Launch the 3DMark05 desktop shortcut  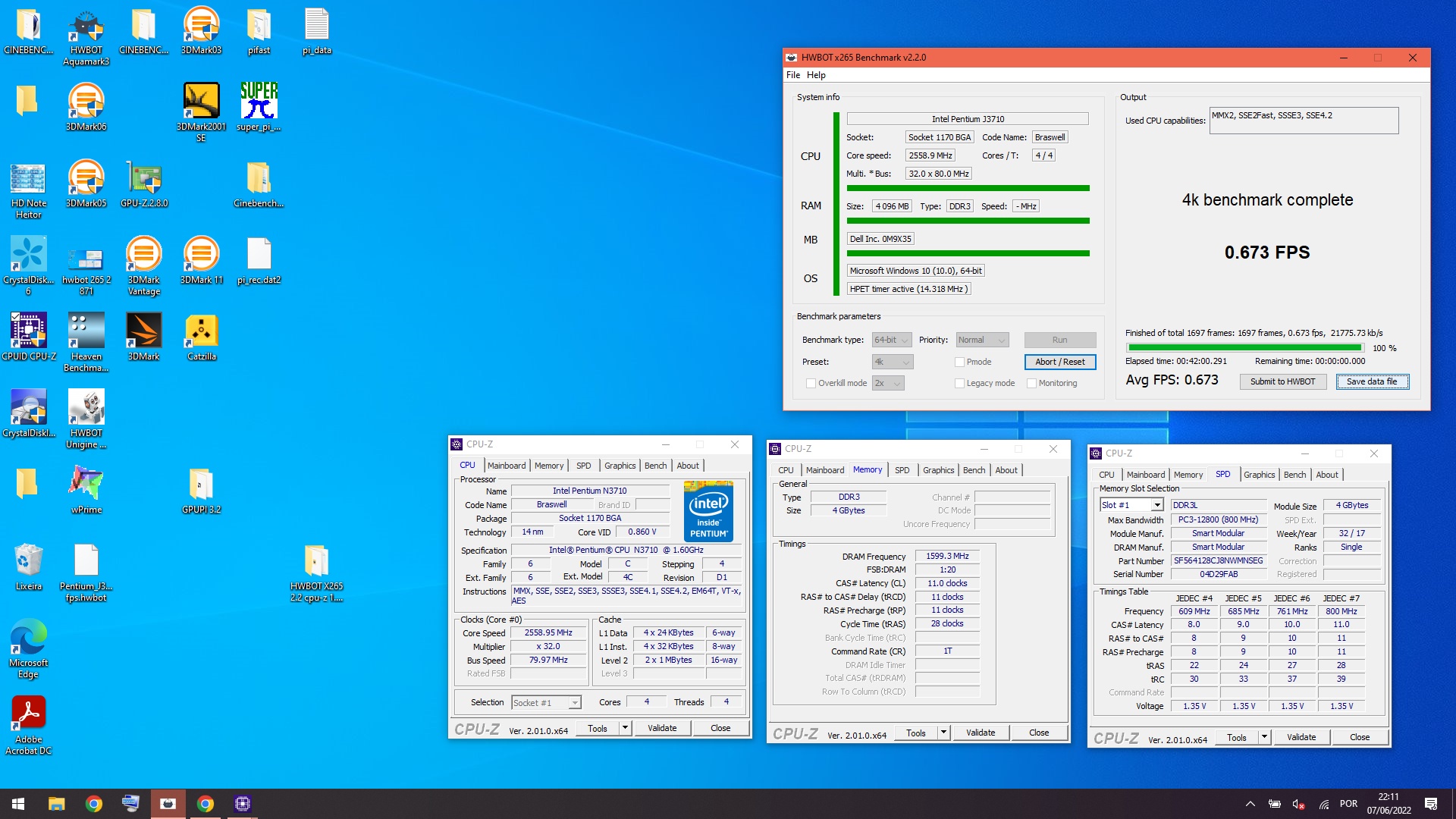click(86, 184)
